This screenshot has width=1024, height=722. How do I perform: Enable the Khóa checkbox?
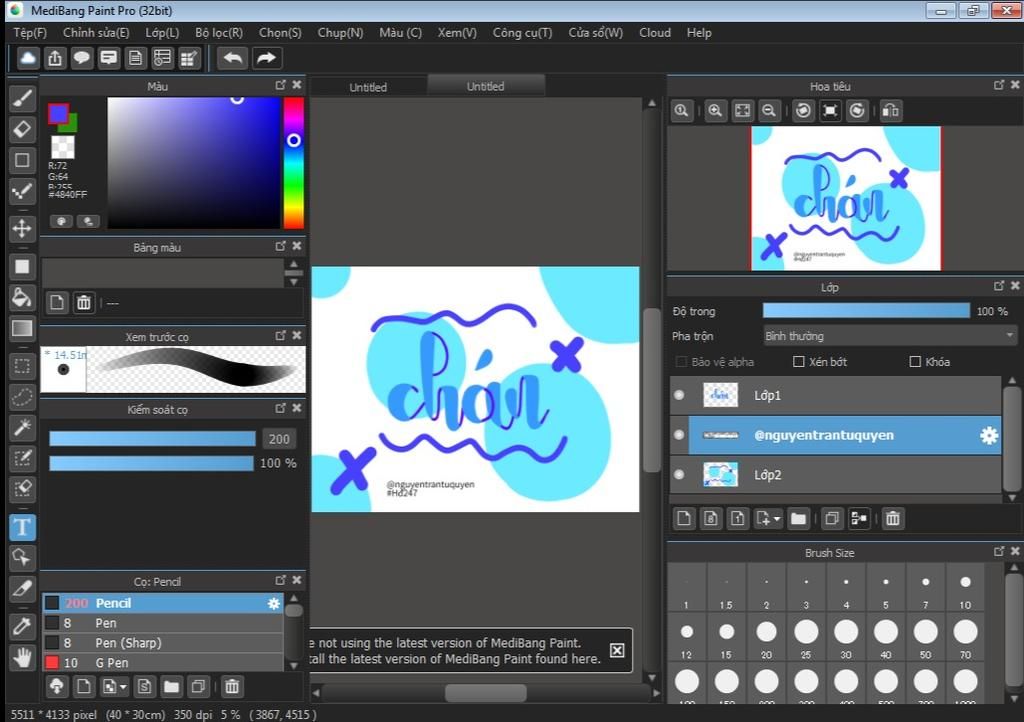[915, 362]
